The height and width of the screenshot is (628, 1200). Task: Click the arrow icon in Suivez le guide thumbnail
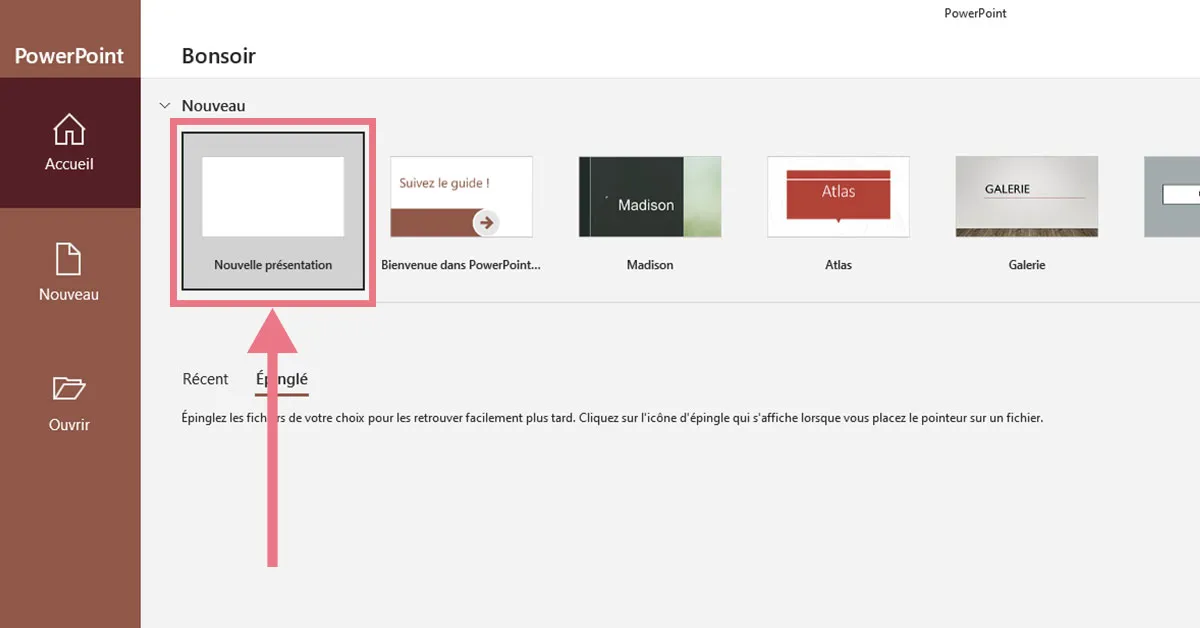point(486,222)
